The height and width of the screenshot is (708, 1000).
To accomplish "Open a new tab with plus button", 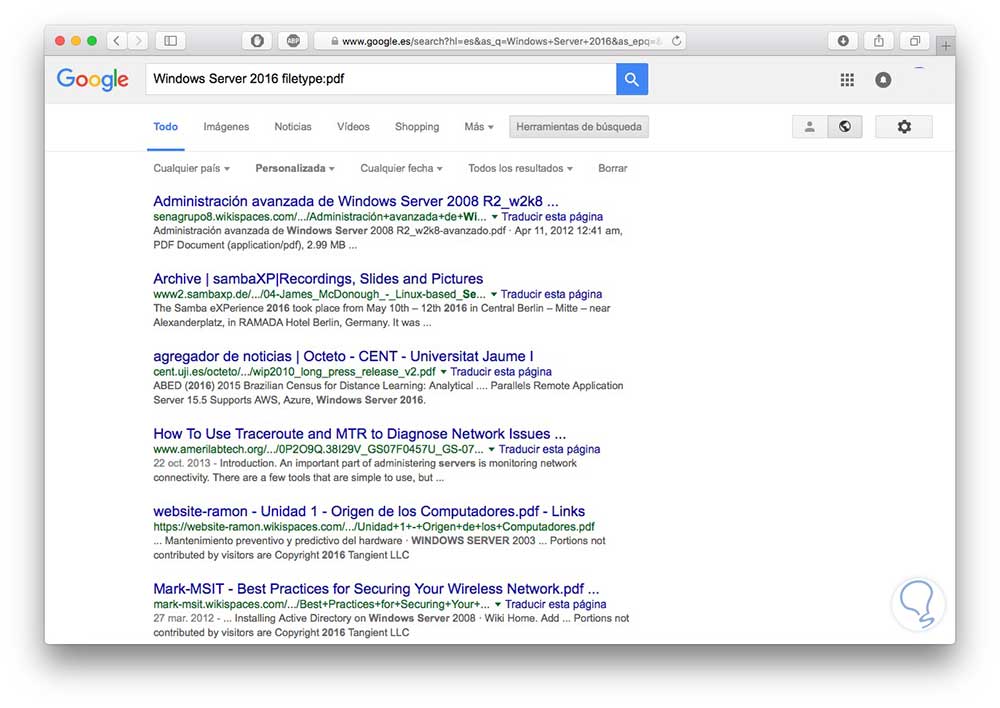I will pos(946,45).
